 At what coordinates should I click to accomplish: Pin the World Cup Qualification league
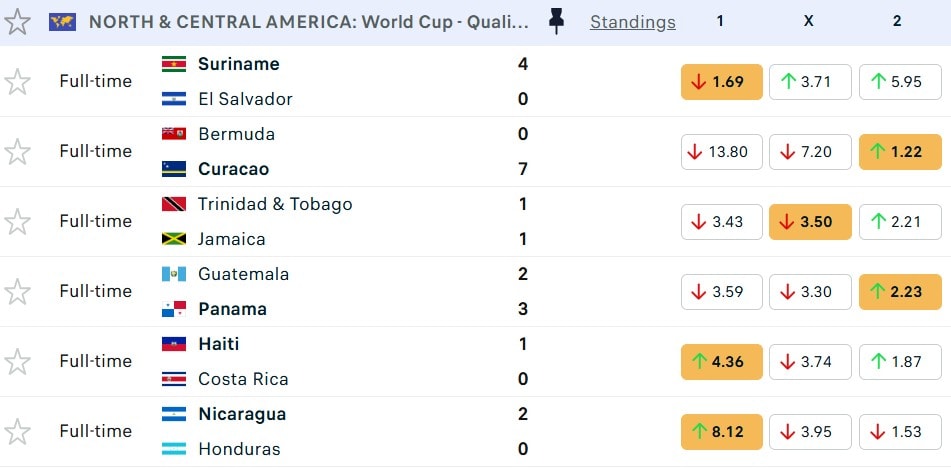(557, 21)
